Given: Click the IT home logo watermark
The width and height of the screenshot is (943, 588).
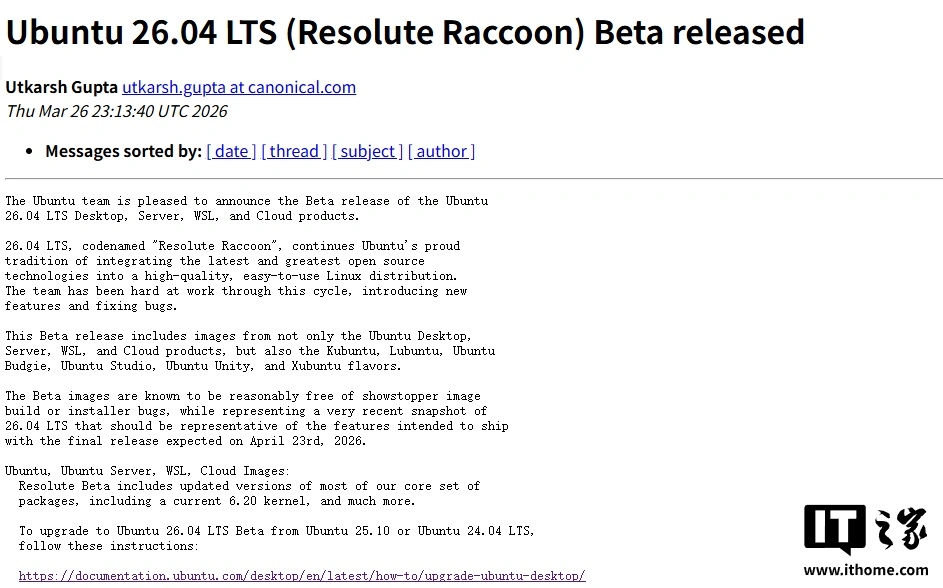Looking at the screenshot, I should (865, 530).
